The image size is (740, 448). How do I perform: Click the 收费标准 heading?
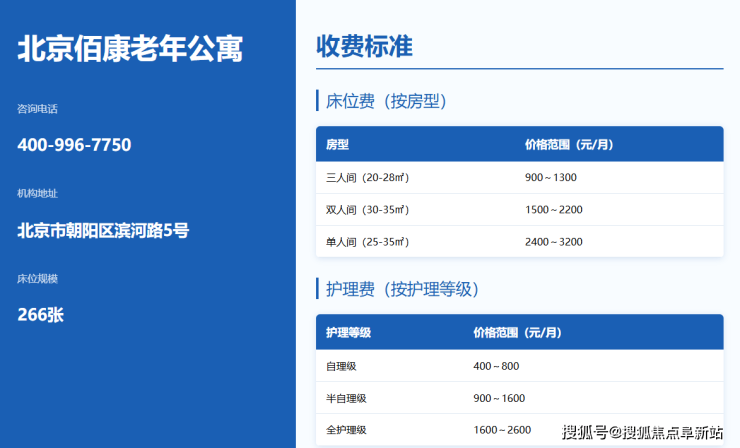tap(364, 46)
